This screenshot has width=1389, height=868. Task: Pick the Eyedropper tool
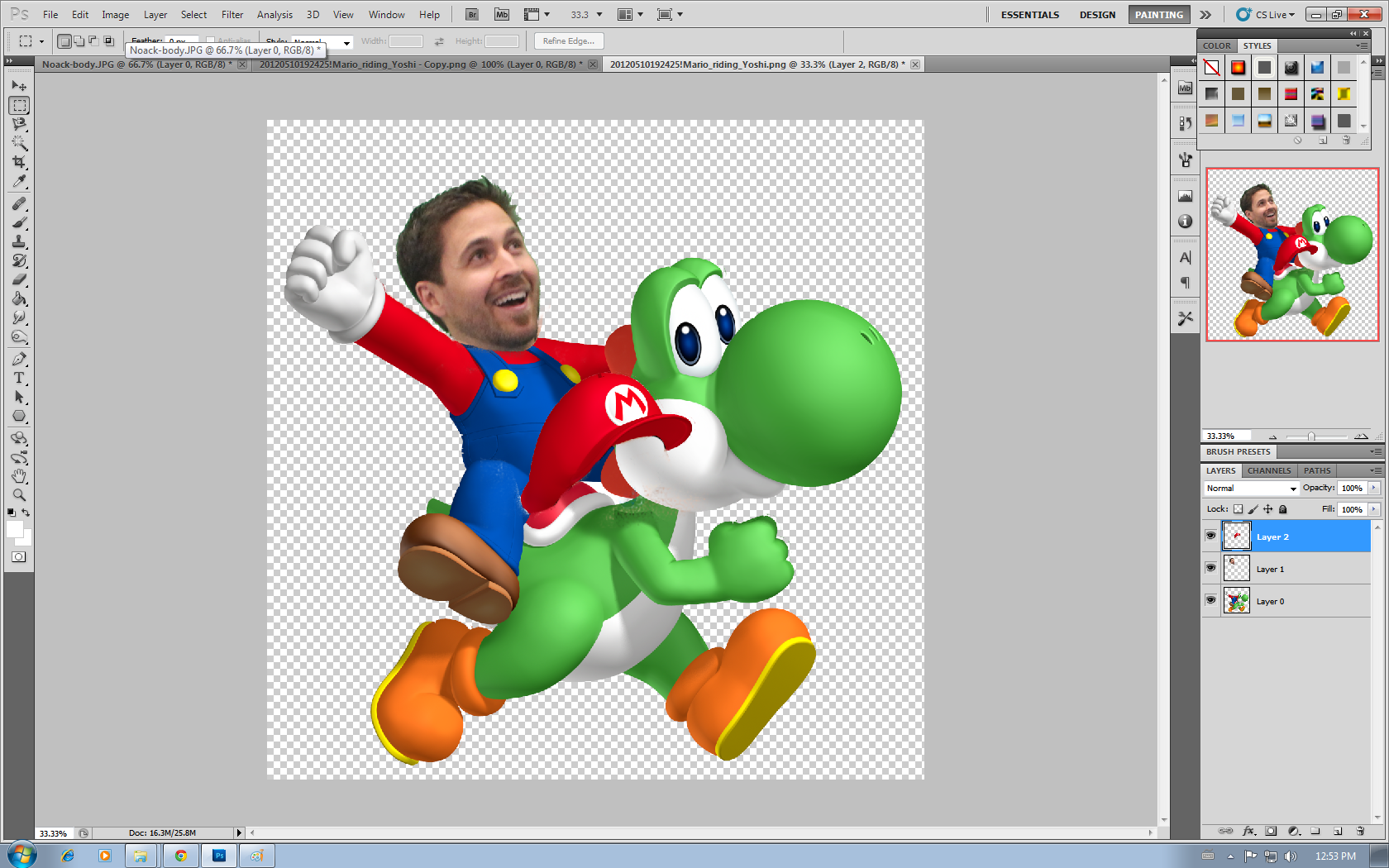click(20, 182)
